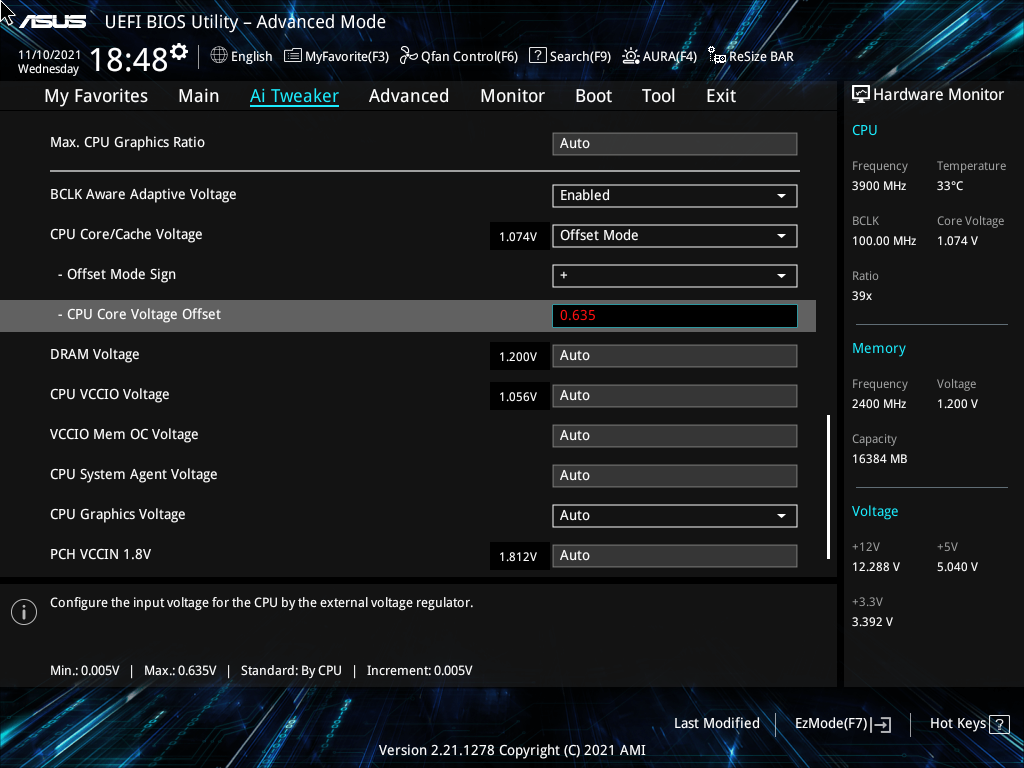Click the settings gear next to the clock
1024x768 pixels.
click(x=179, y=52)
